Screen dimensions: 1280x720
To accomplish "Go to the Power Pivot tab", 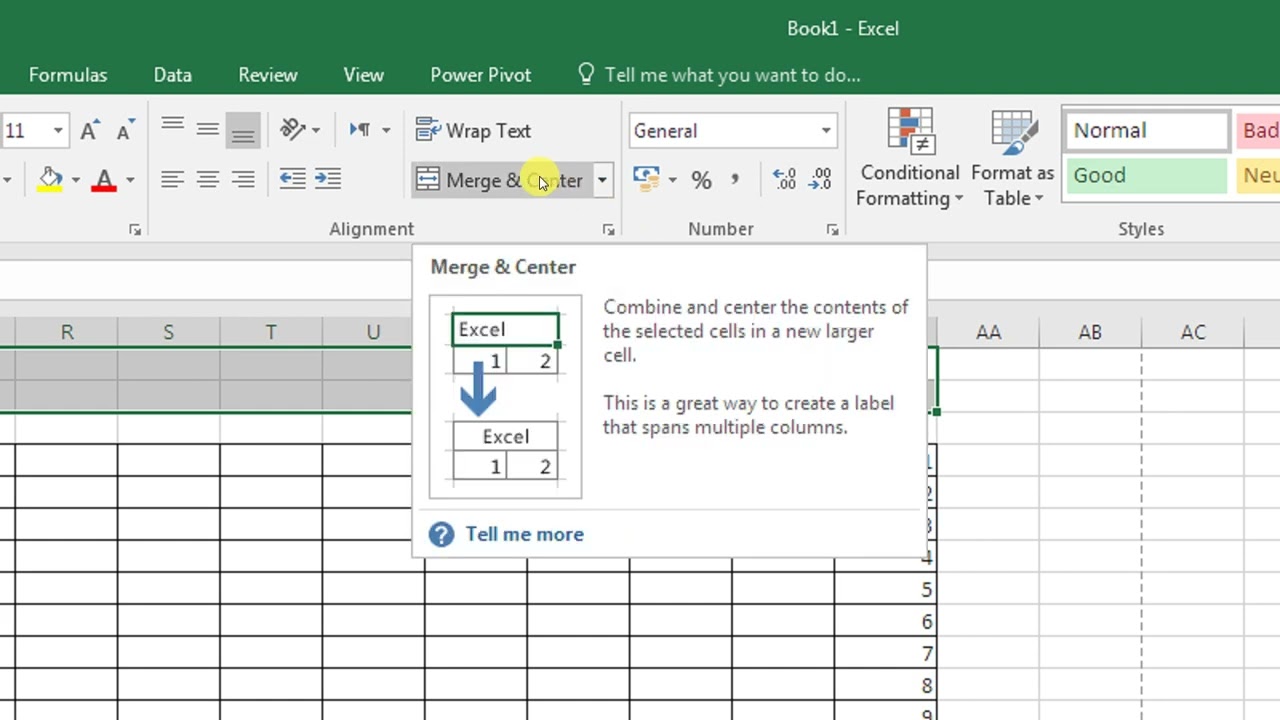I will 481,75.
